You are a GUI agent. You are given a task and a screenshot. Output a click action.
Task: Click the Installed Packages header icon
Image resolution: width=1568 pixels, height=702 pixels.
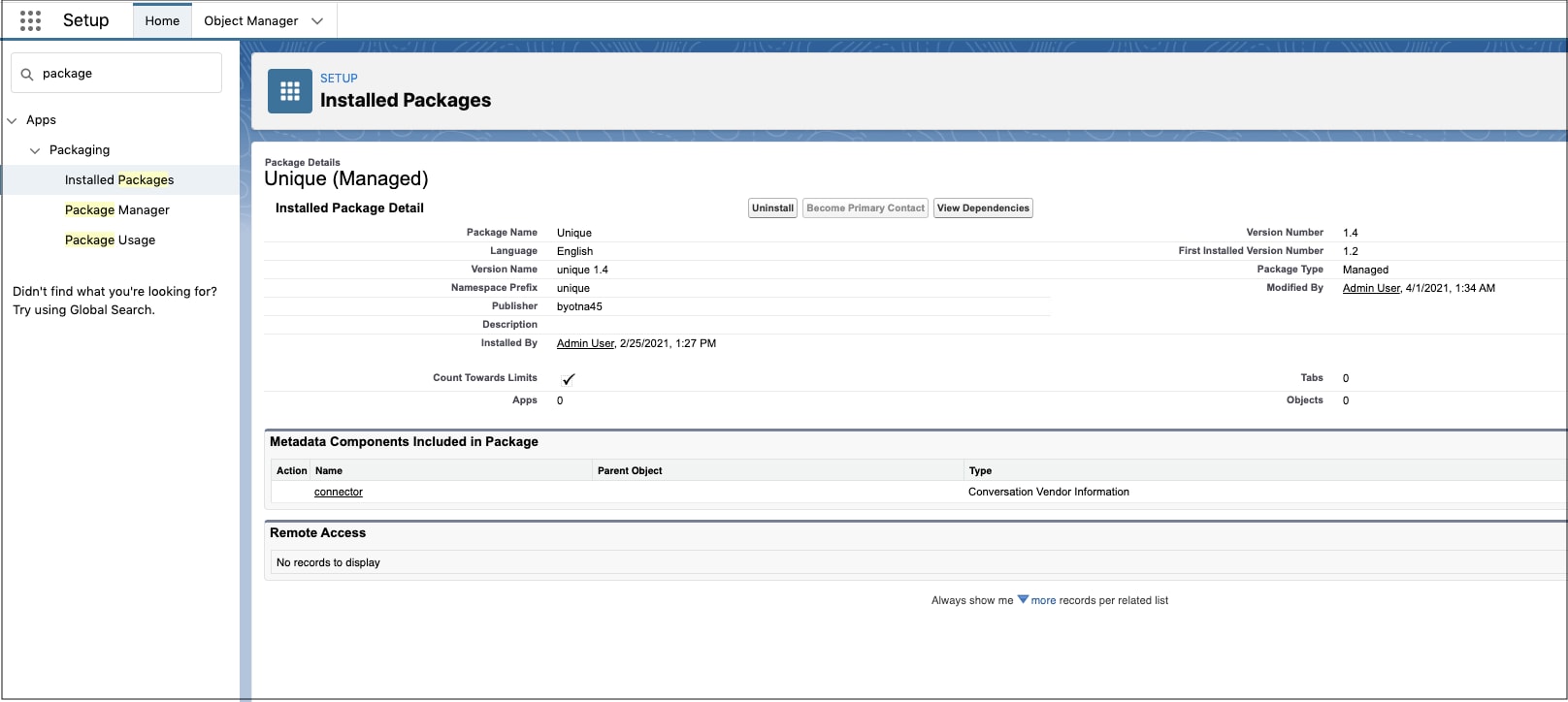tap(290, 91)
